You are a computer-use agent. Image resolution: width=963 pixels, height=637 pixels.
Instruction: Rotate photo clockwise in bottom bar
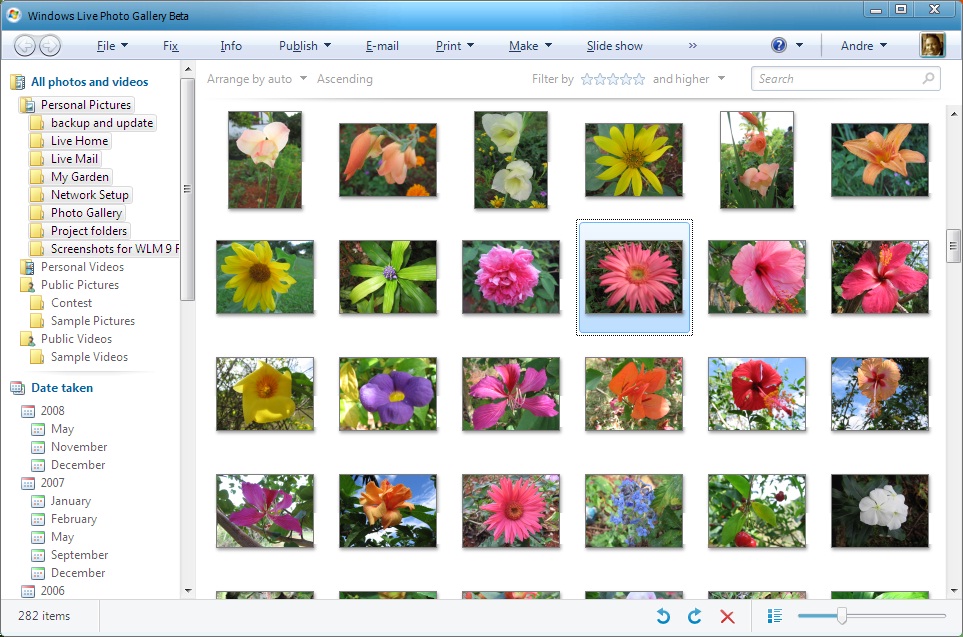pos(695,616)
